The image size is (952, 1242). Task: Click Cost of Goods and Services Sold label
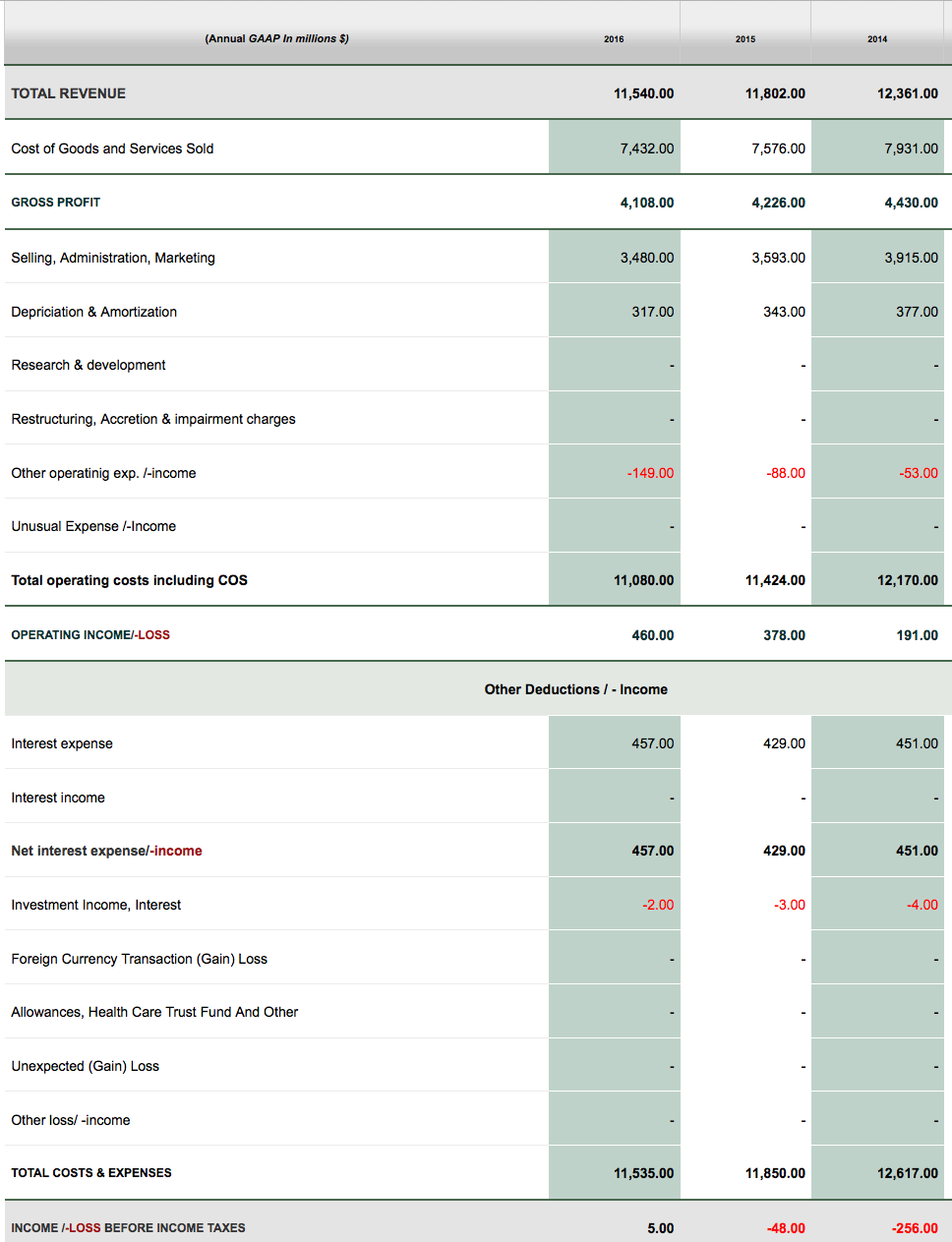pos(112,148)
